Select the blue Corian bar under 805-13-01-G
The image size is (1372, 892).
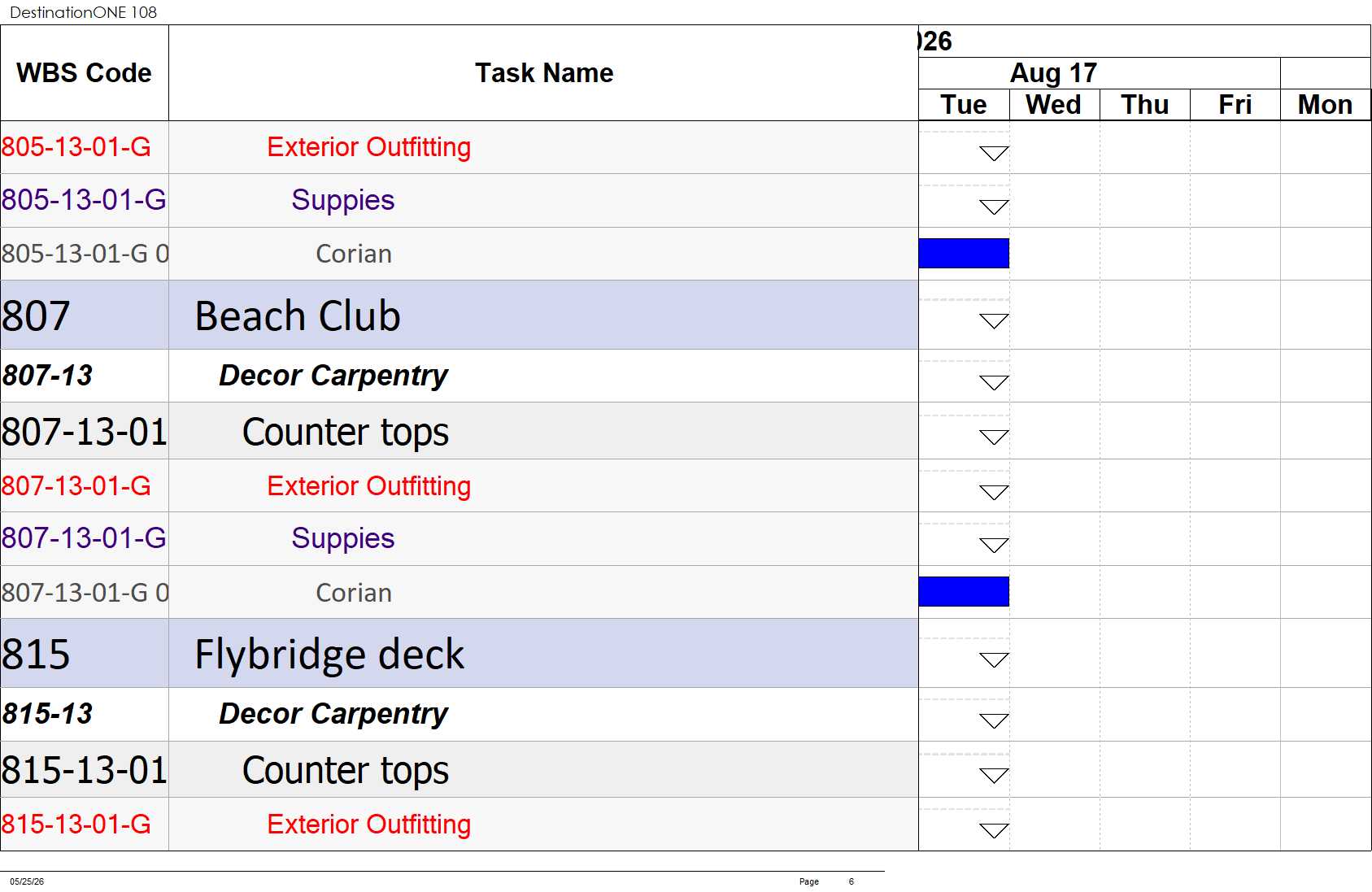pos(964,253)
